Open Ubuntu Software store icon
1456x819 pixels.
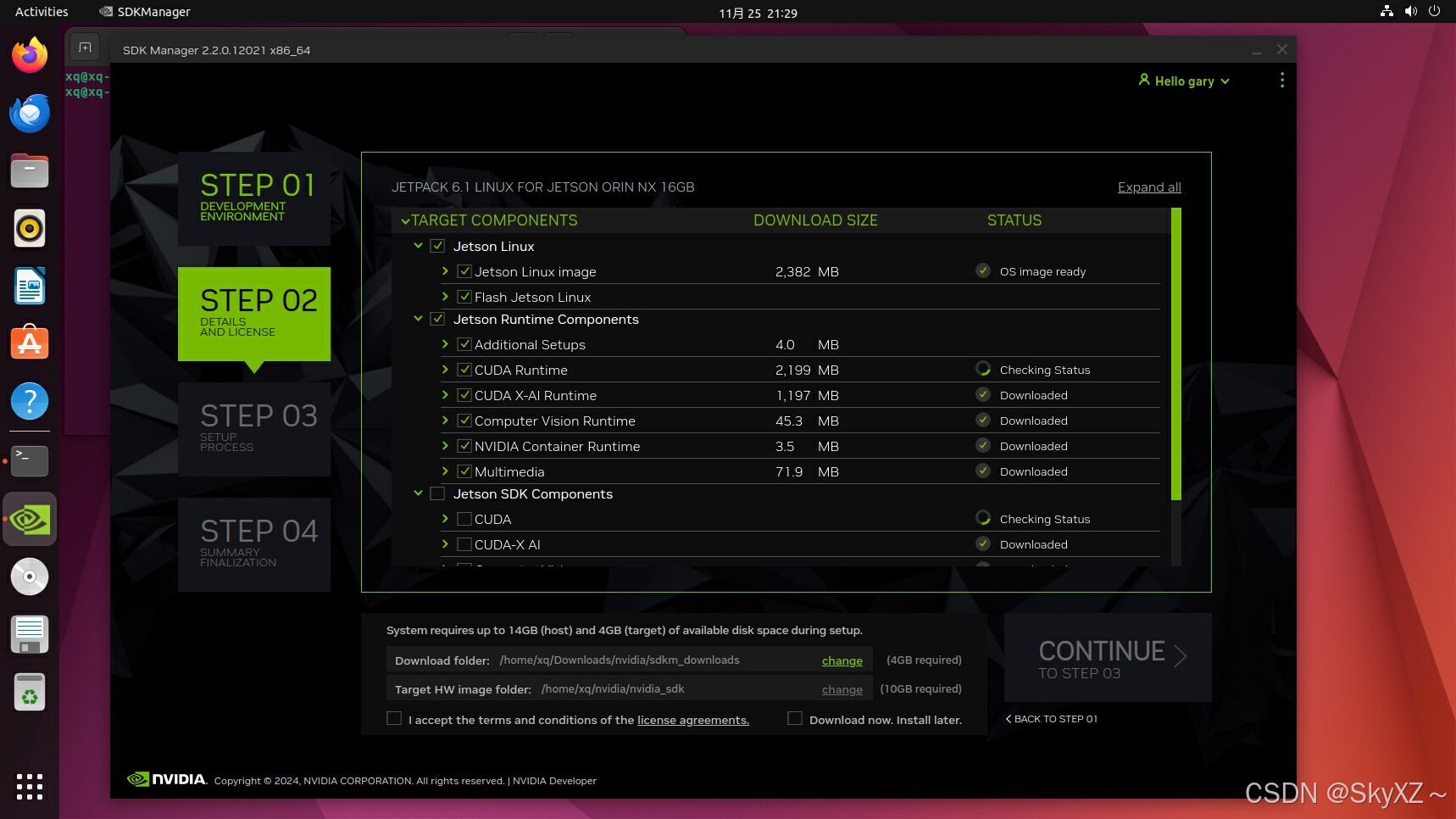point(30,343)
